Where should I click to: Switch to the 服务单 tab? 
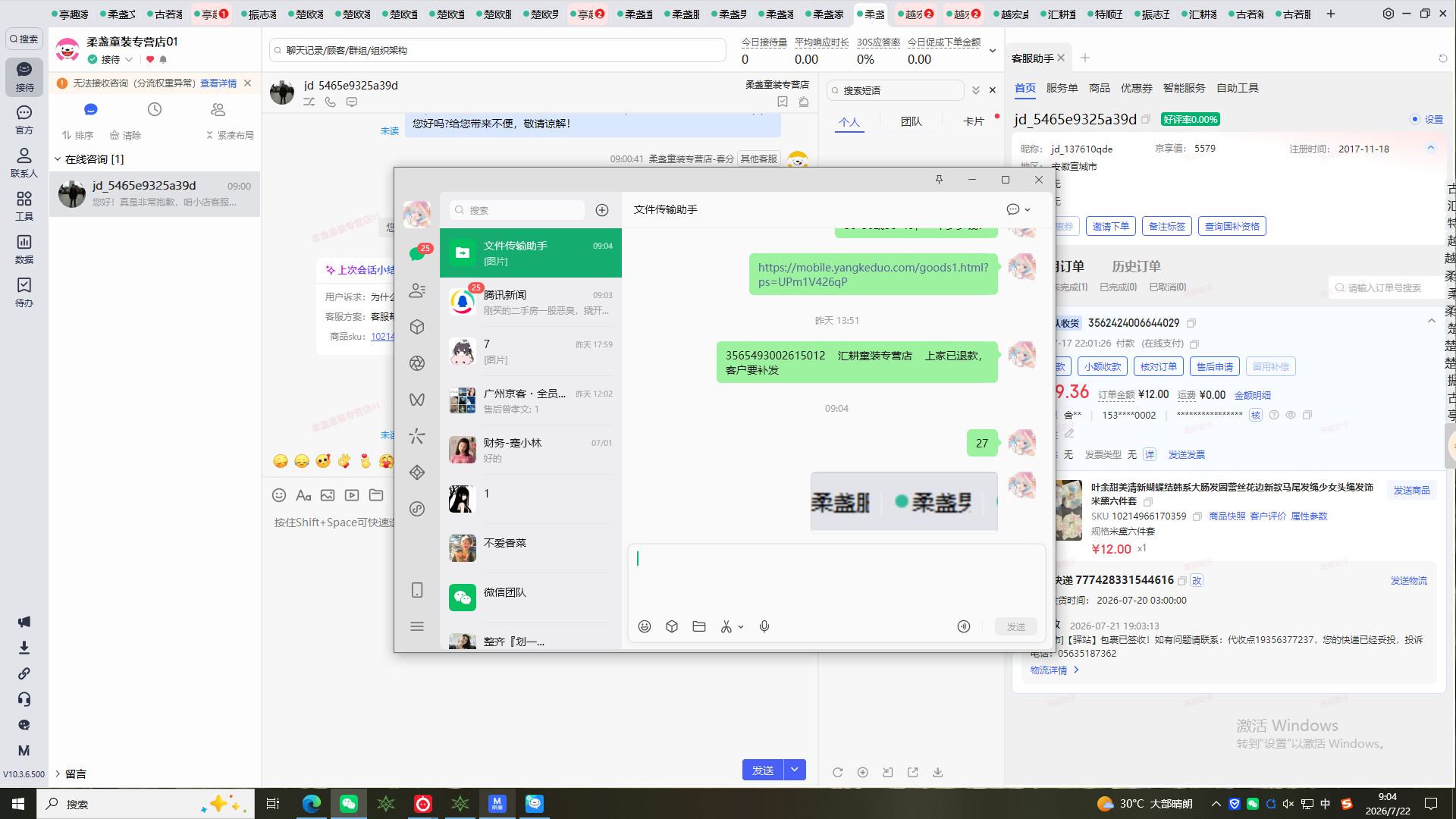tap(1062, 88)
